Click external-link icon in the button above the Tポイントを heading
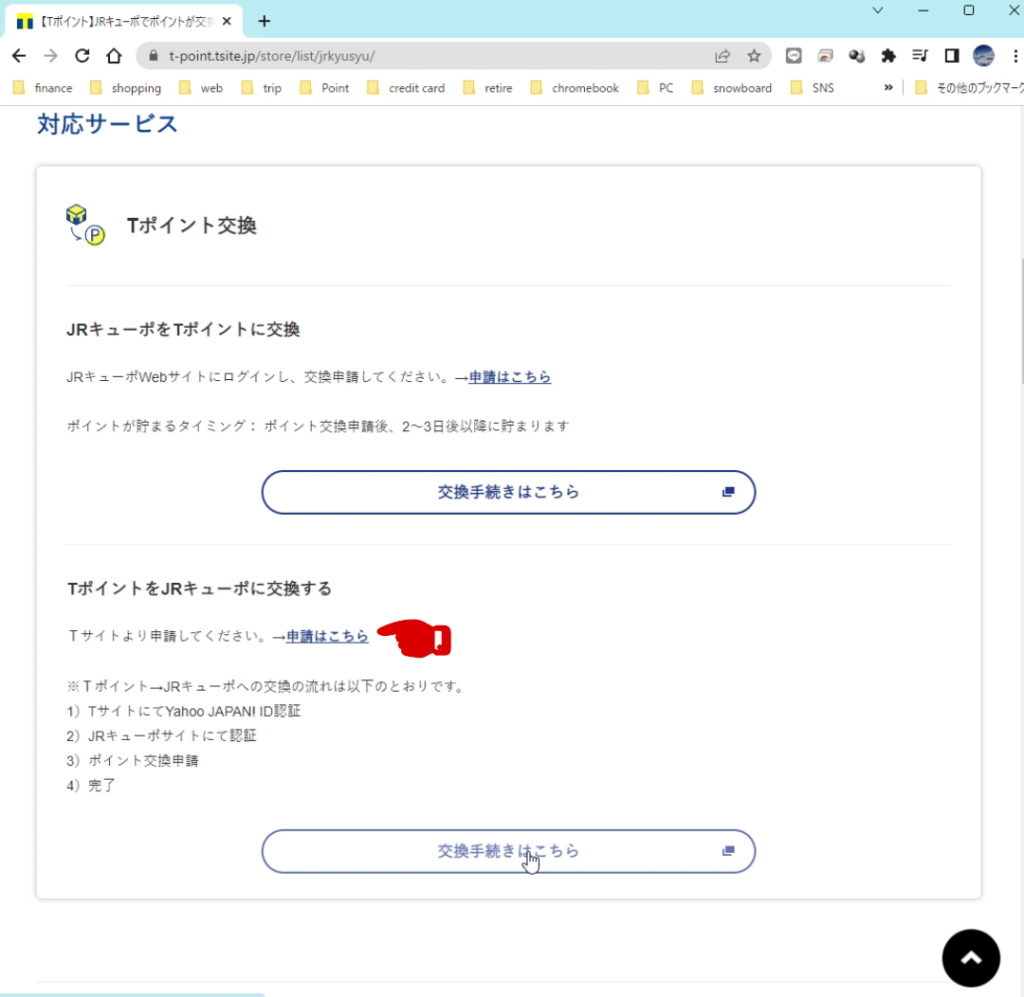The height and width of the screenshot is (997, 1024). coord(728,492)
